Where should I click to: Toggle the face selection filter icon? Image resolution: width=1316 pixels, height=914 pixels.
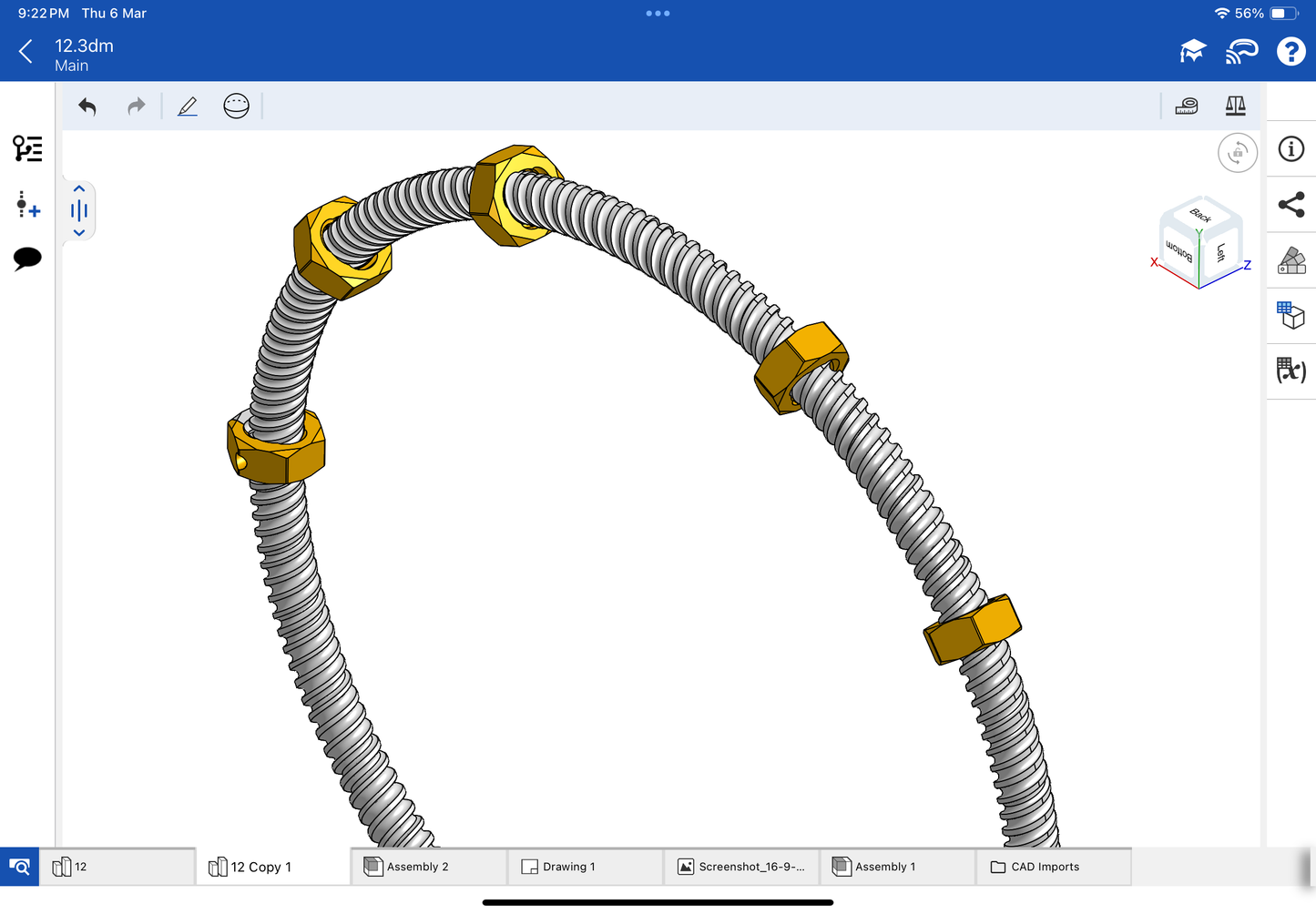click(x=236, y=107)
